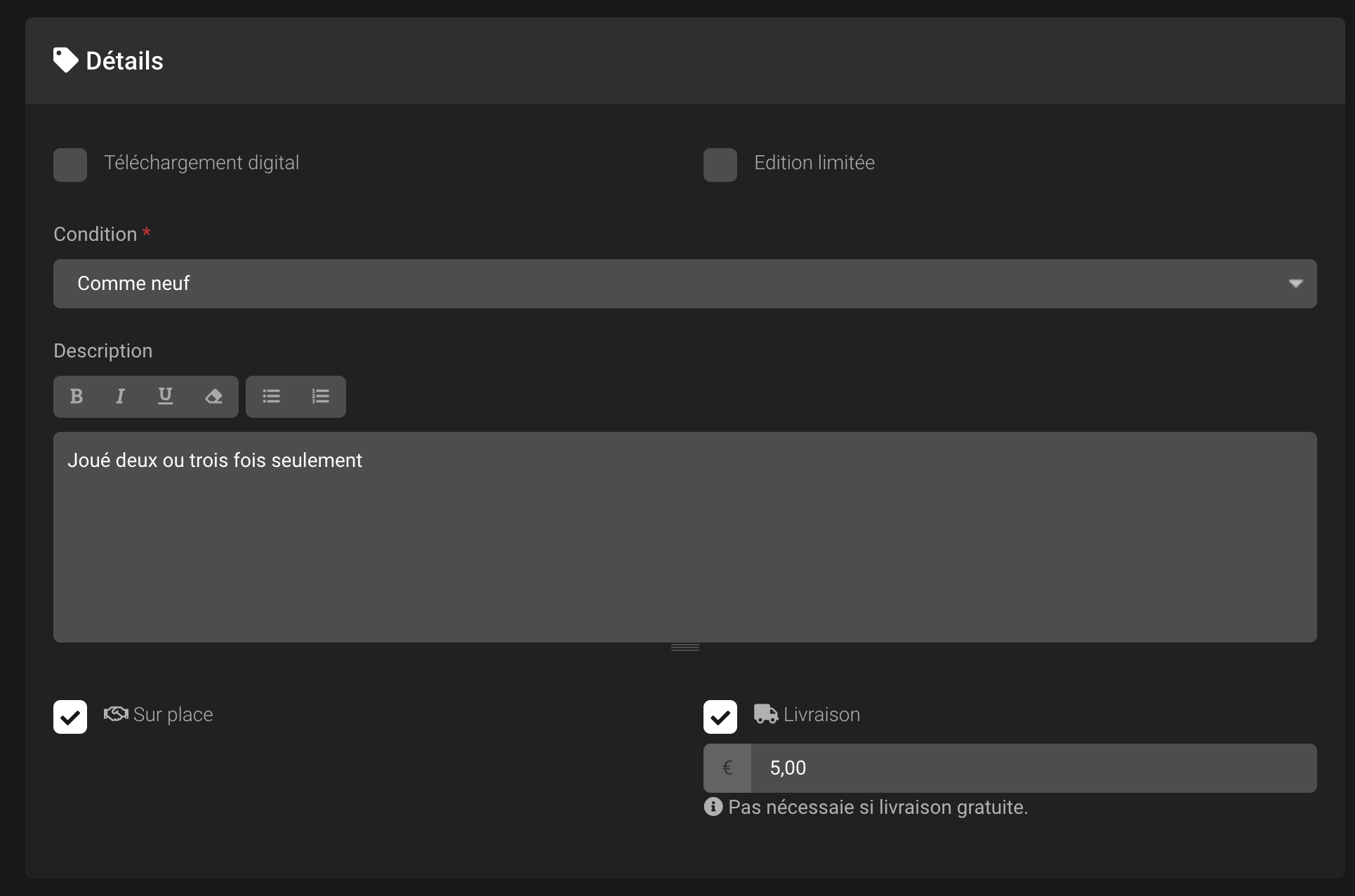Image resolution: width=1355 pixels, height=896 pixels.
Task: Click the Description field label
Action: click(103, 351)
